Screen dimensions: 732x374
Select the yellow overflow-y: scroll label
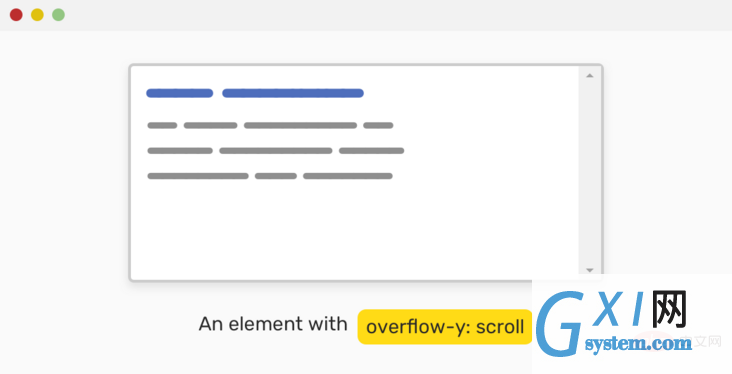(x=445, y=327)
